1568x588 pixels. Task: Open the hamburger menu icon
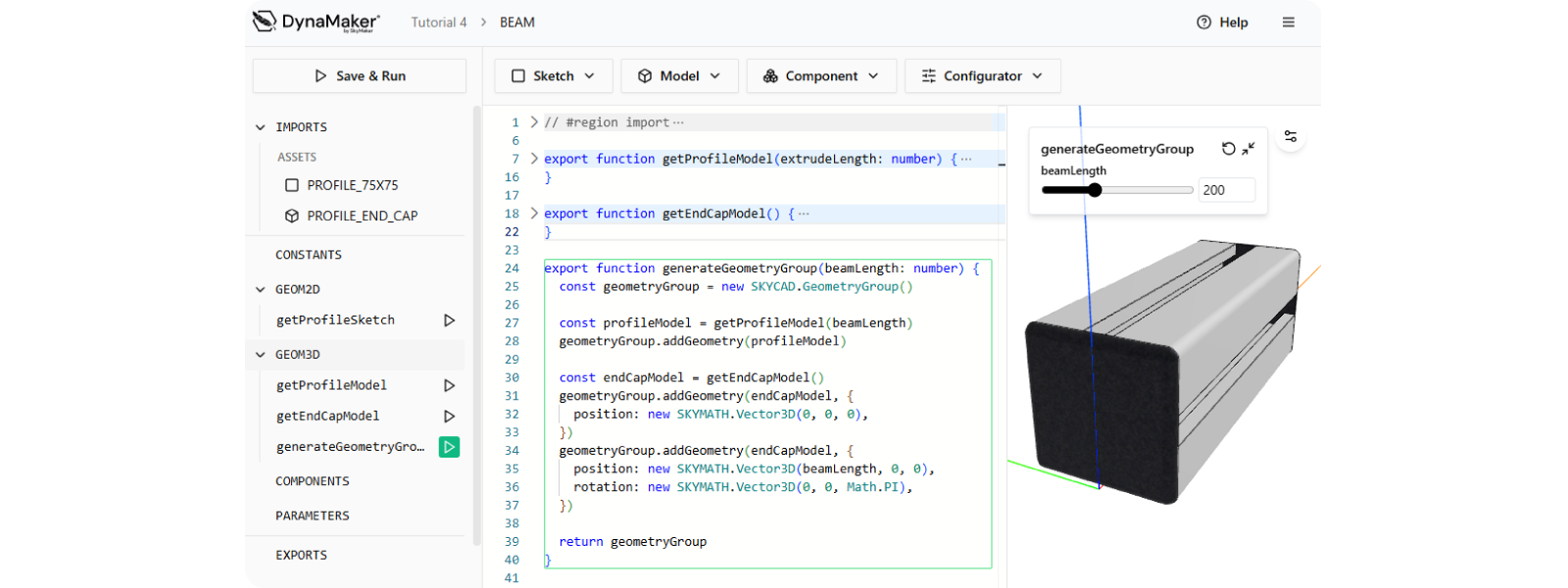[x=1289, y=23]
